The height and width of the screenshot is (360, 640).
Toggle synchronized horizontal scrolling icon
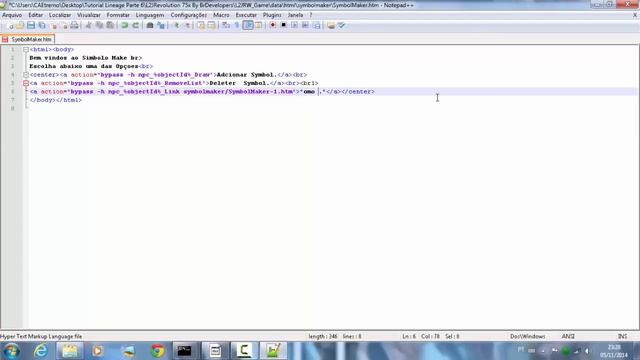click(x=211, y=25)
